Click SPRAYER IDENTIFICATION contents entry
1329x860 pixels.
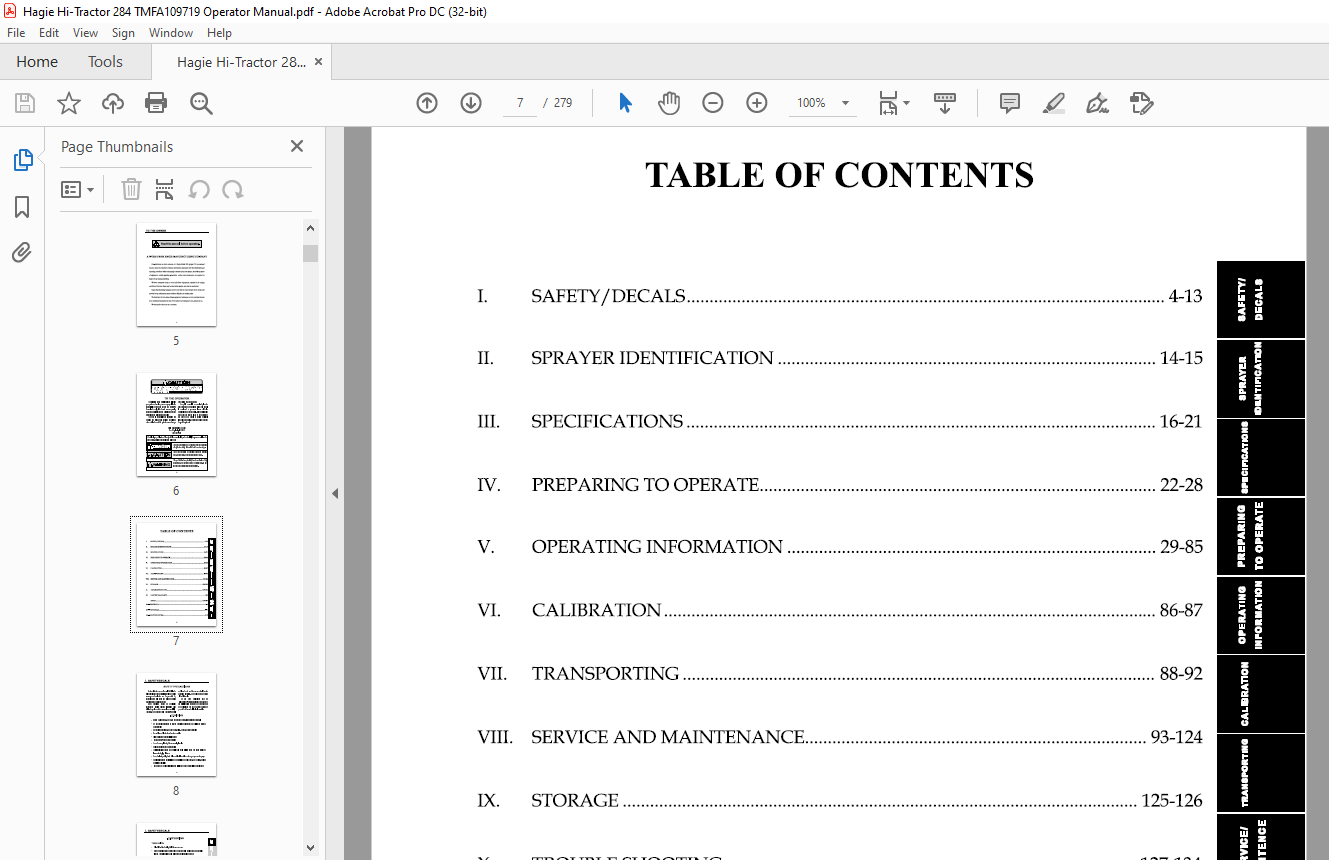coord(840,358)
